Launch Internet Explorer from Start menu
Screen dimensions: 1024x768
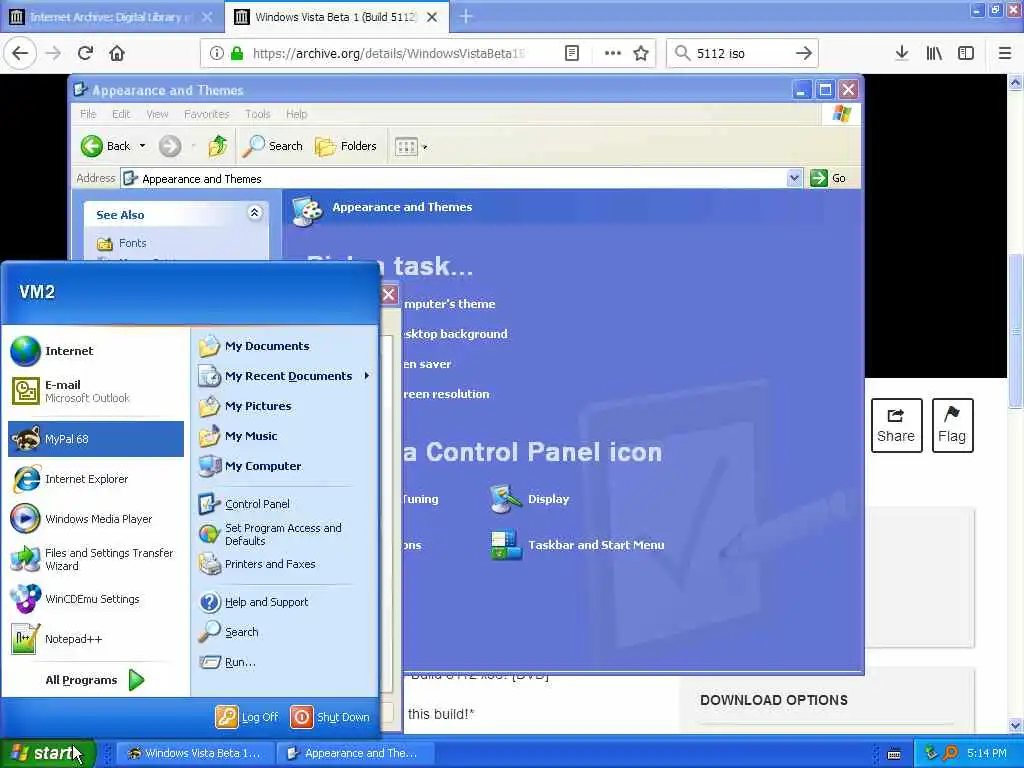coord(96,479)
